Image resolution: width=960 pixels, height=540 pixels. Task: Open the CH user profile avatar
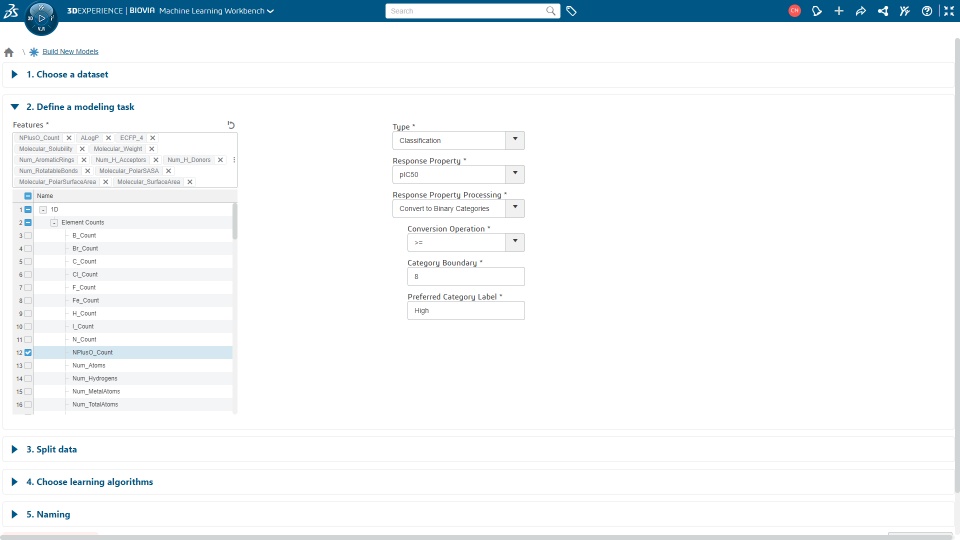[795, 11]
